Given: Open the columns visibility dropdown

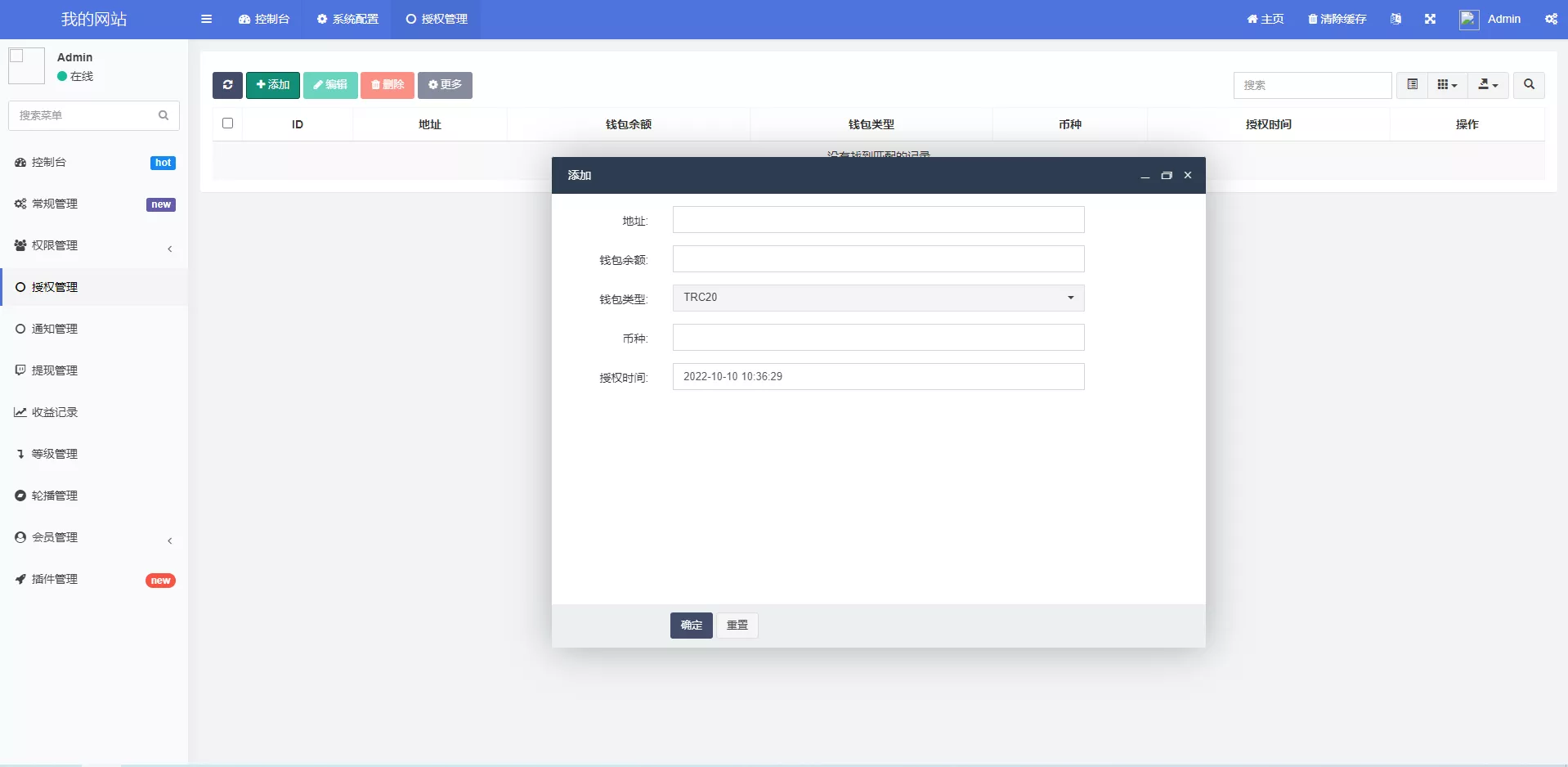Looking at the screenshot, I should pos(1447,85).
